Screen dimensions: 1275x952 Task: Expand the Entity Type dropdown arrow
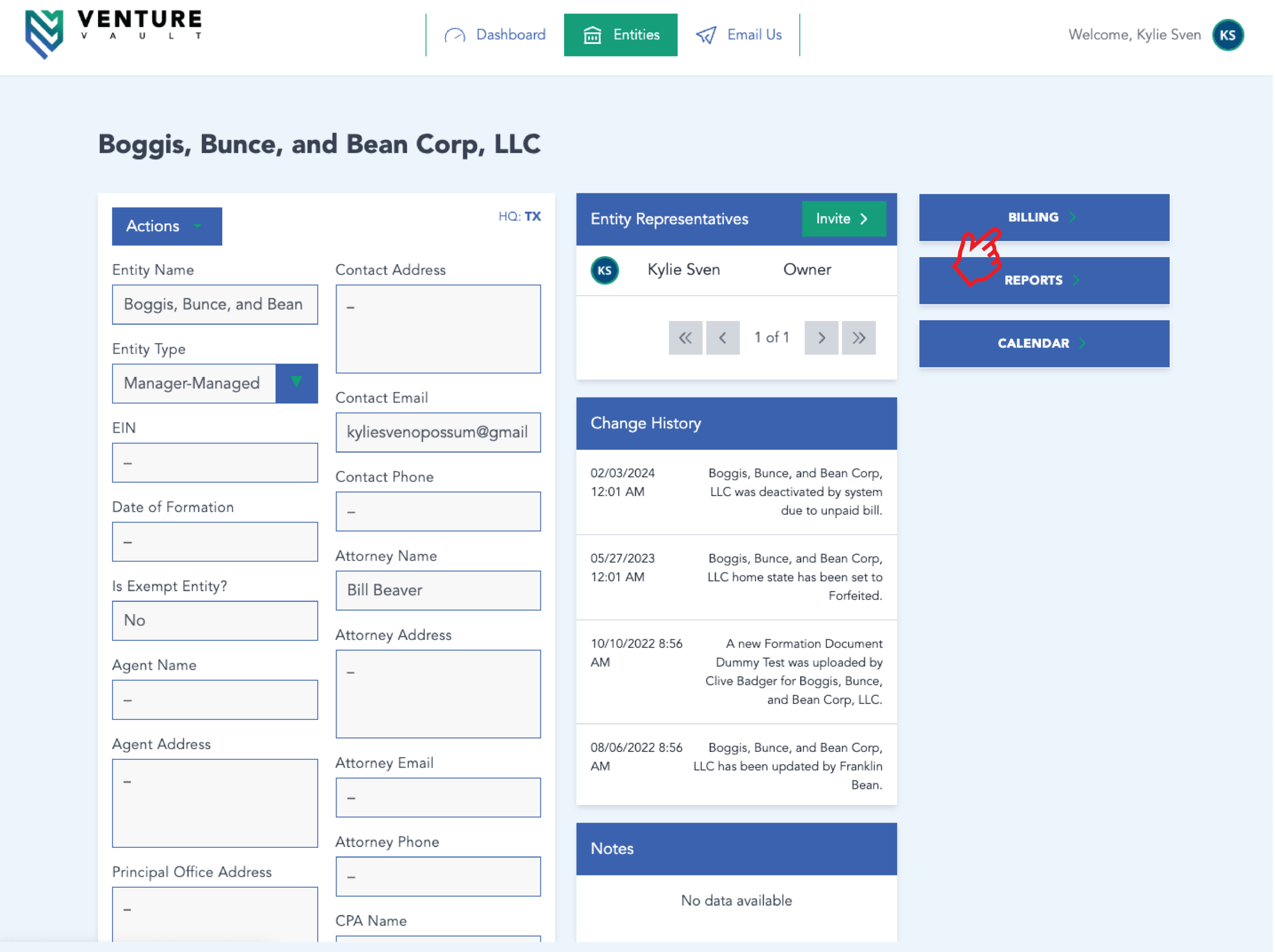click(296, 383)
